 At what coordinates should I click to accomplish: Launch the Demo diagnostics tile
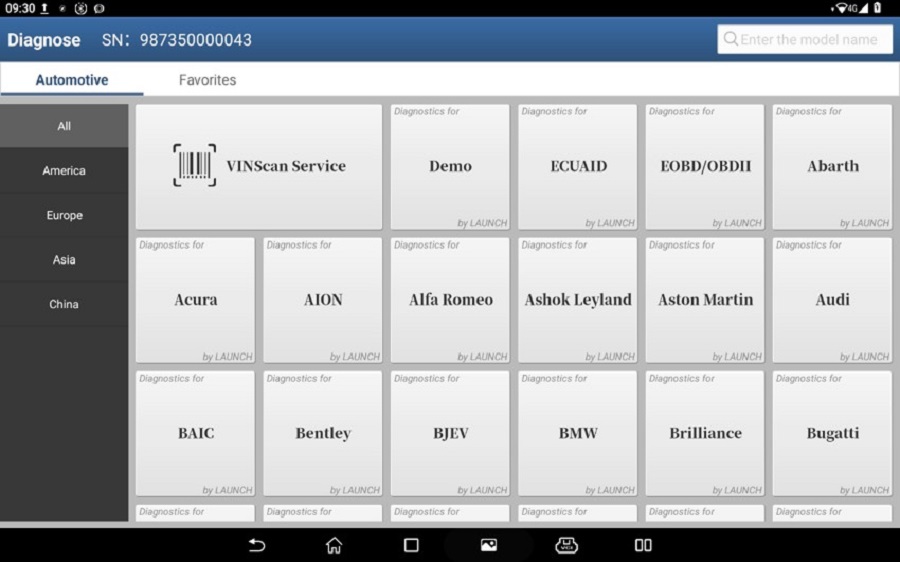click(450, 167)
